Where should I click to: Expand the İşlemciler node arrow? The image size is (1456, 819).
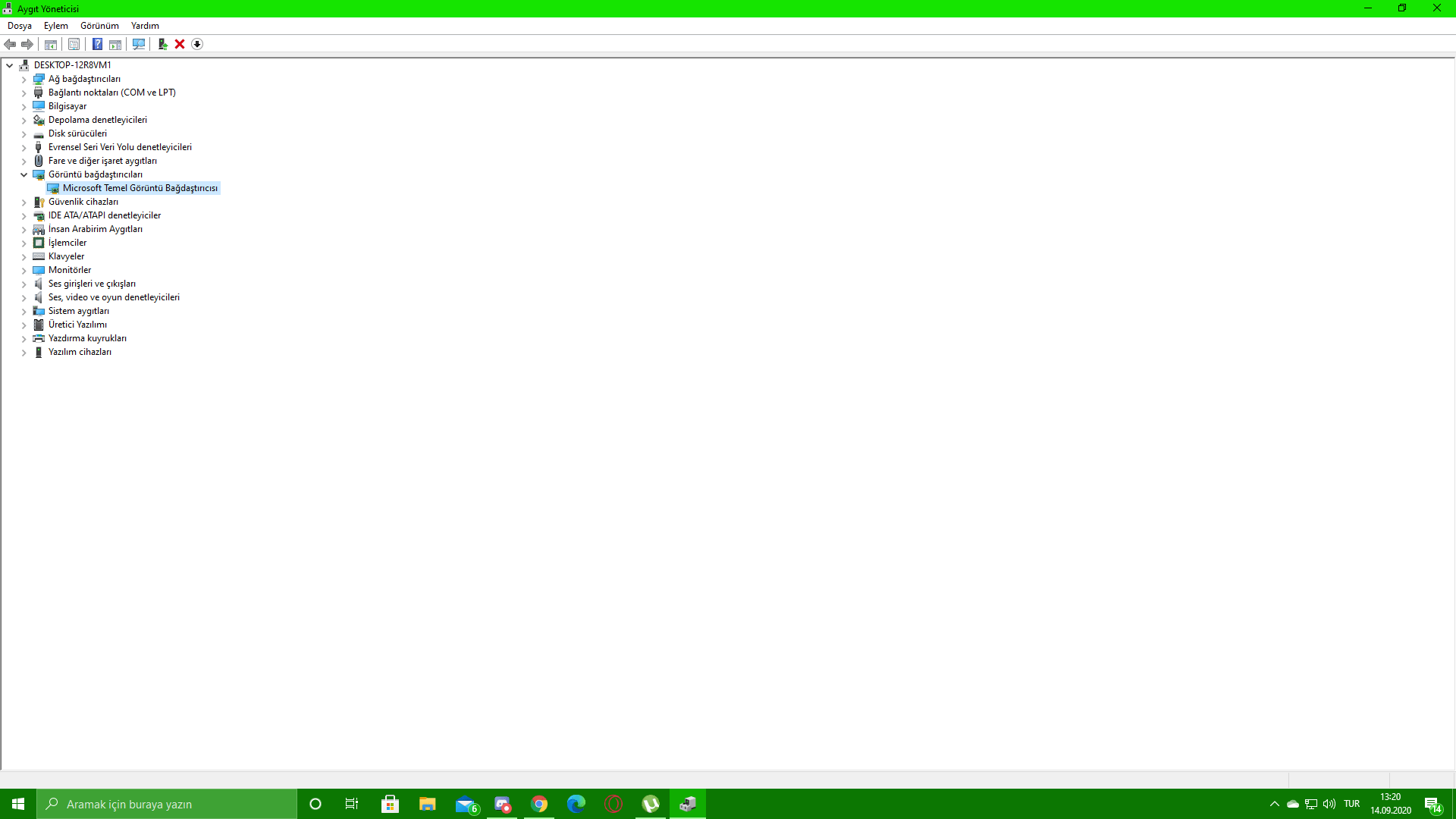(x=24, y=243)
